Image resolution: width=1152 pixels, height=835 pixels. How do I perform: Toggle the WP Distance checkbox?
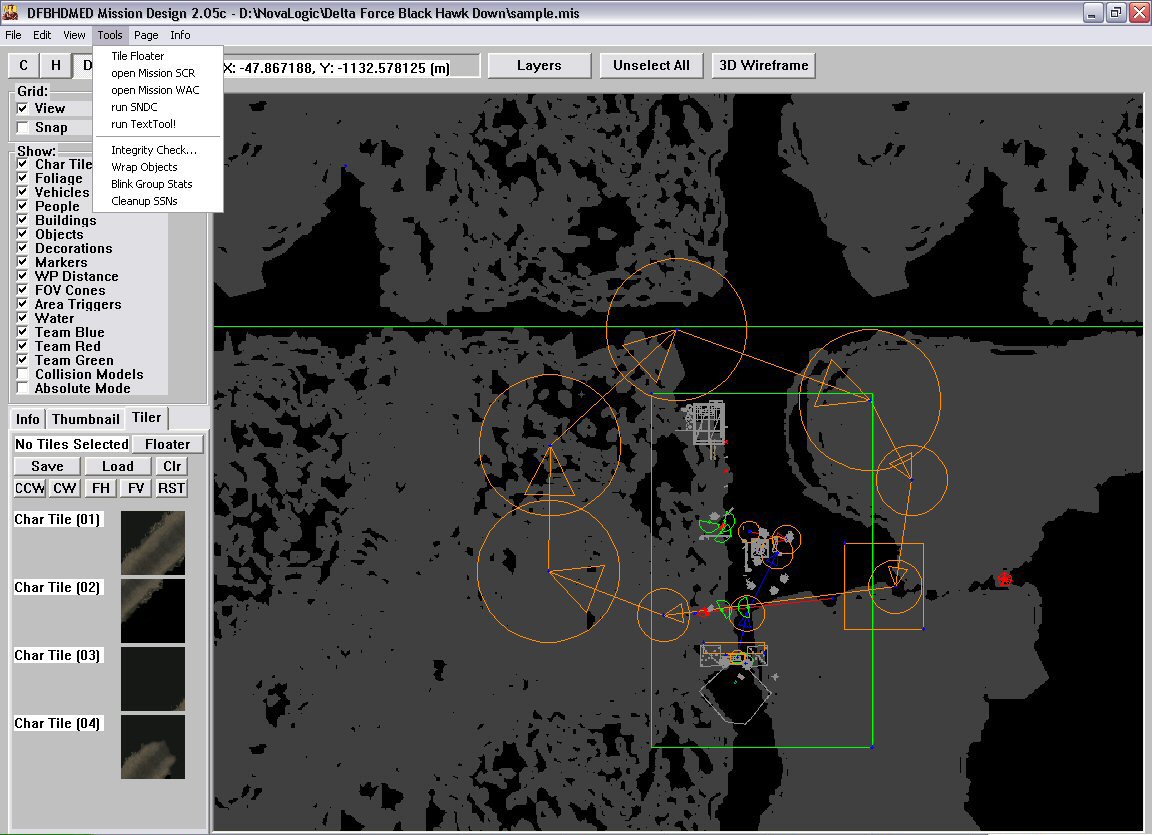click(x=23, y=275)
